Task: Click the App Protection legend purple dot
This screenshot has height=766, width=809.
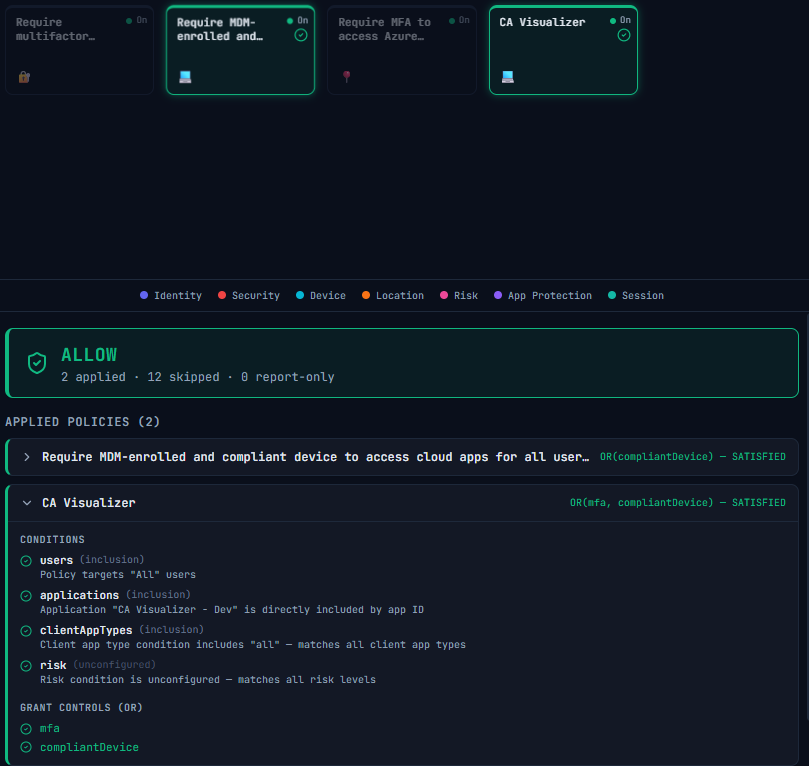Action: coord(498,295)
